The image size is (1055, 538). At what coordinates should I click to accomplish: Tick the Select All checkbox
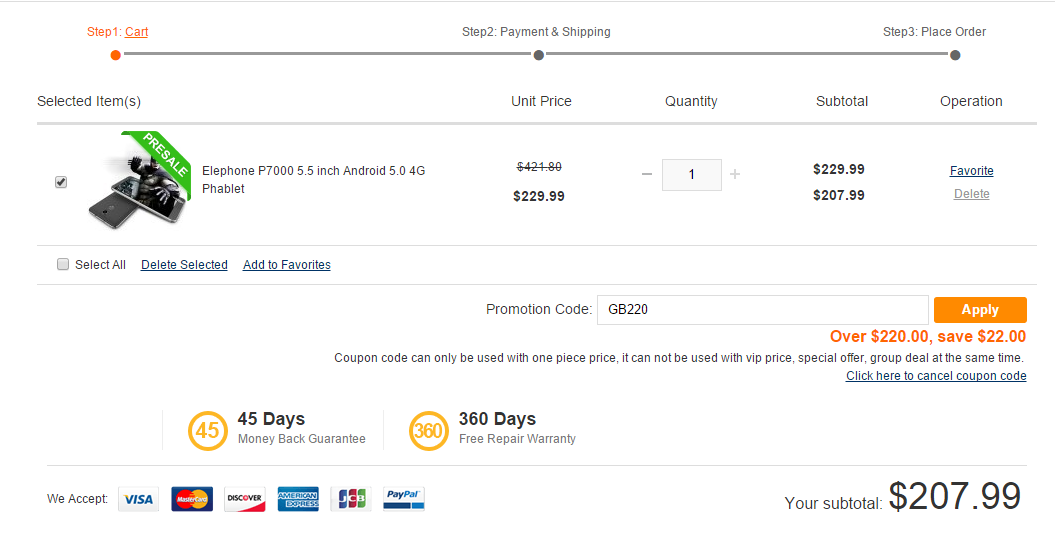pyautogui.click(x=63, y=265)
